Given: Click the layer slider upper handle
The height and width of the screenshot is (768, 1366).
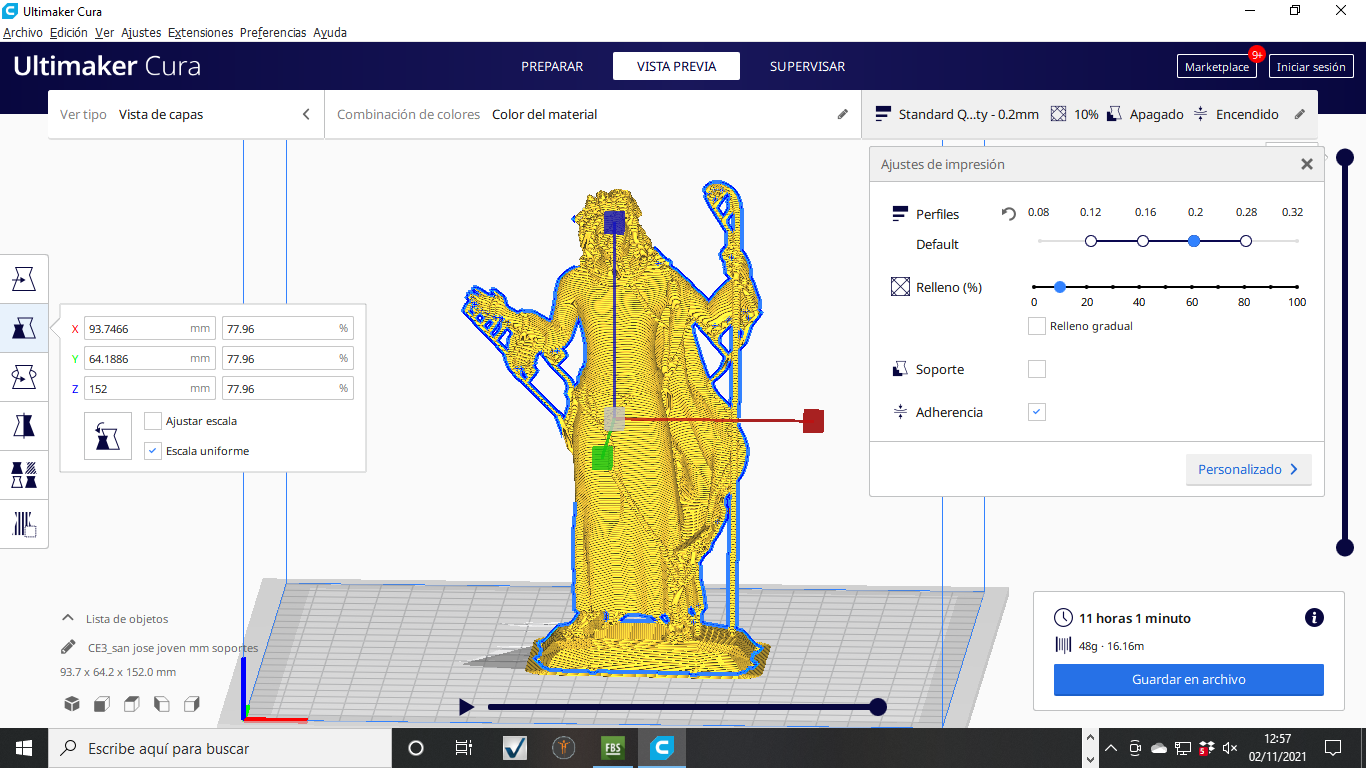Looking at the screenshot, I should click(1345, 157).
